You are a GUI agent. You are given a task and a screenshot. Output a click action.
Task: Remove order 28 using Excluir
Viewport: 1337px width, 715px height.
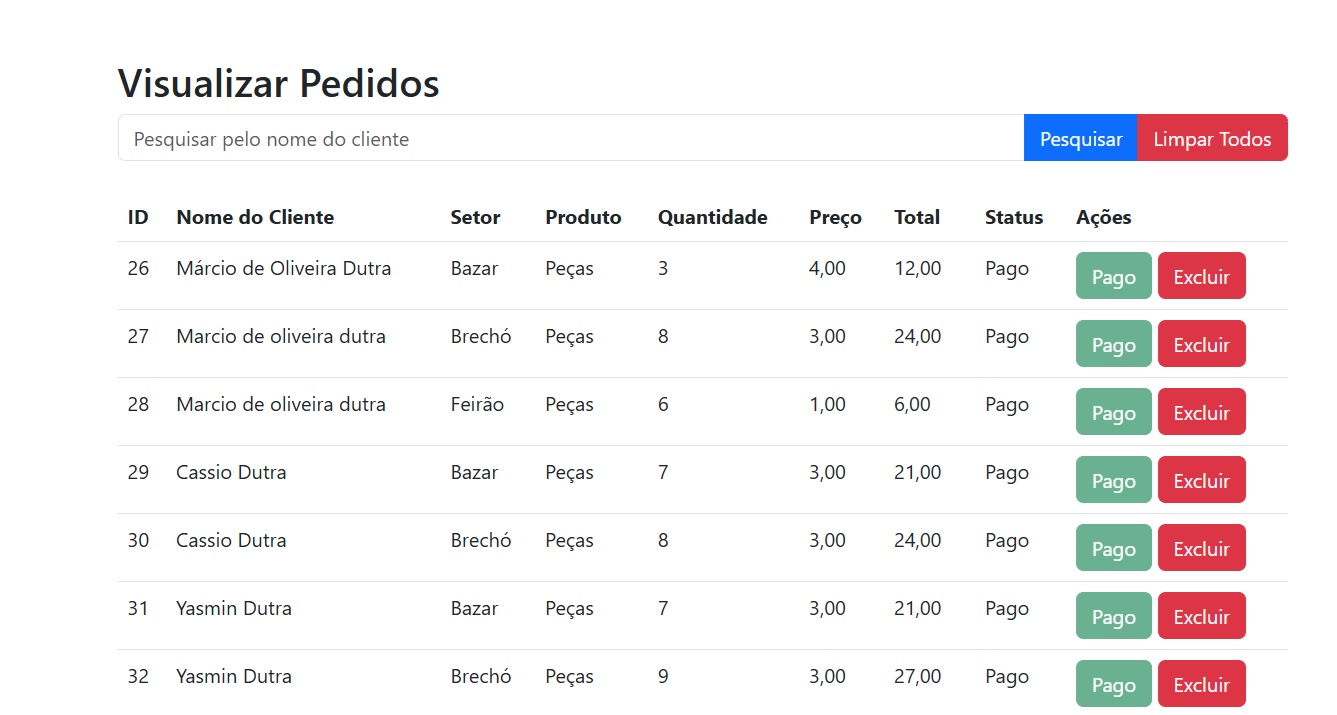click(1201, 412)
